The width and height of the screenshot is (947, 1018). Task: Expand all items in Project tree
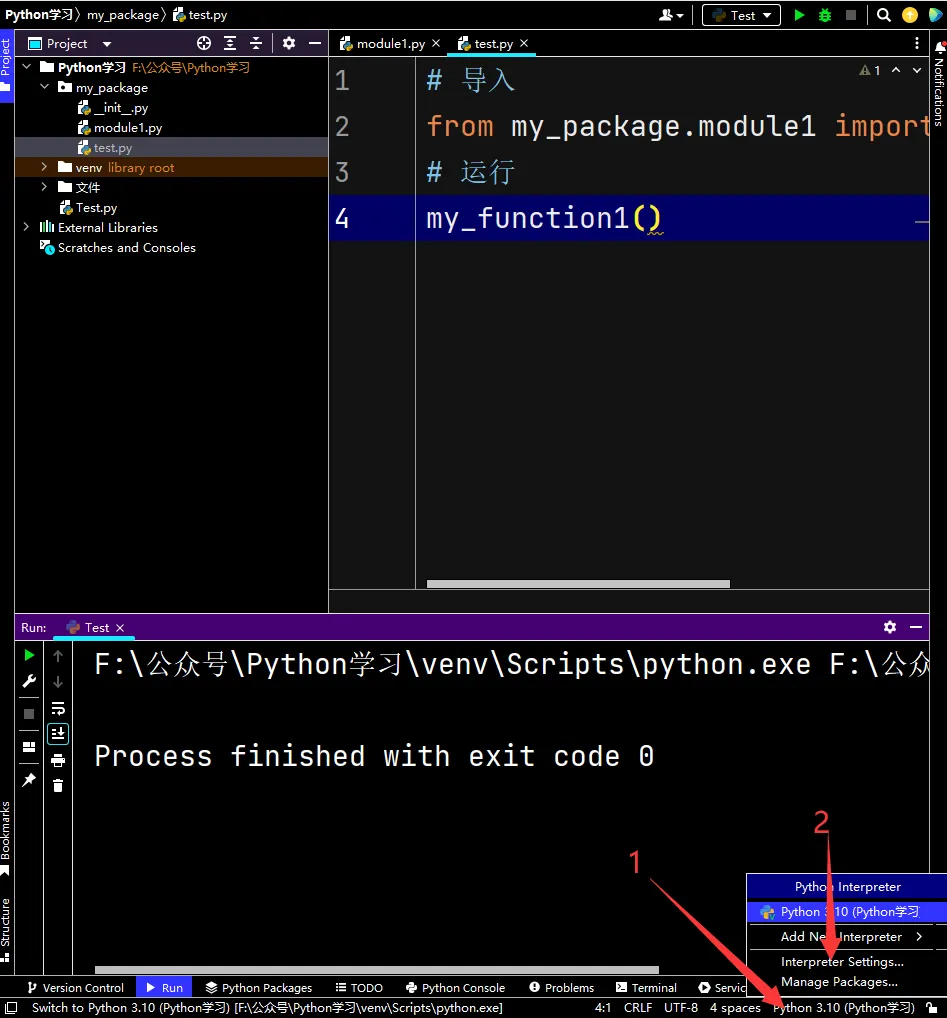pyautogui.click(x=230, y=43)
